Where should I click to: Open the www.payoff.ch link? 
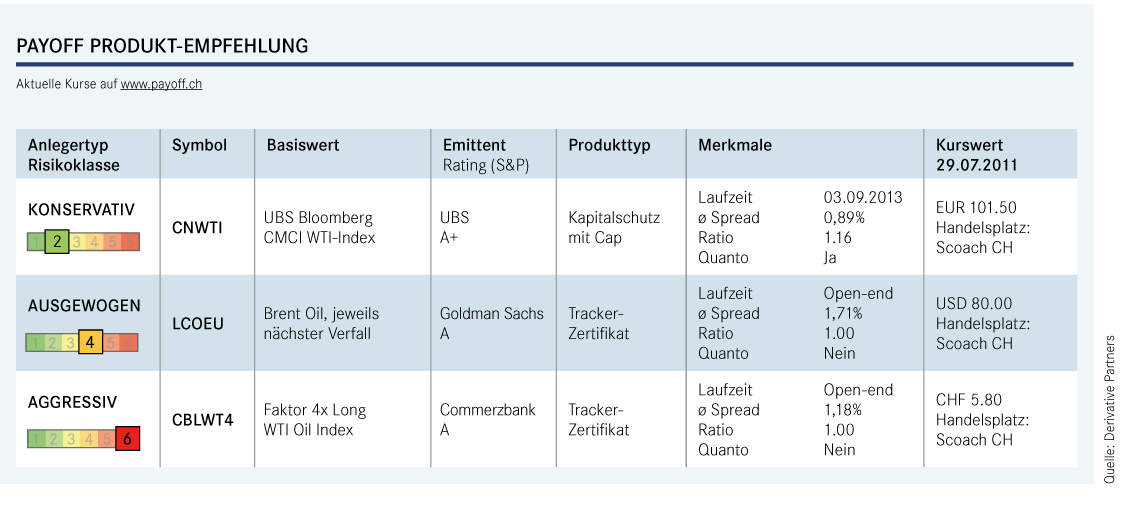pos(161,84)
